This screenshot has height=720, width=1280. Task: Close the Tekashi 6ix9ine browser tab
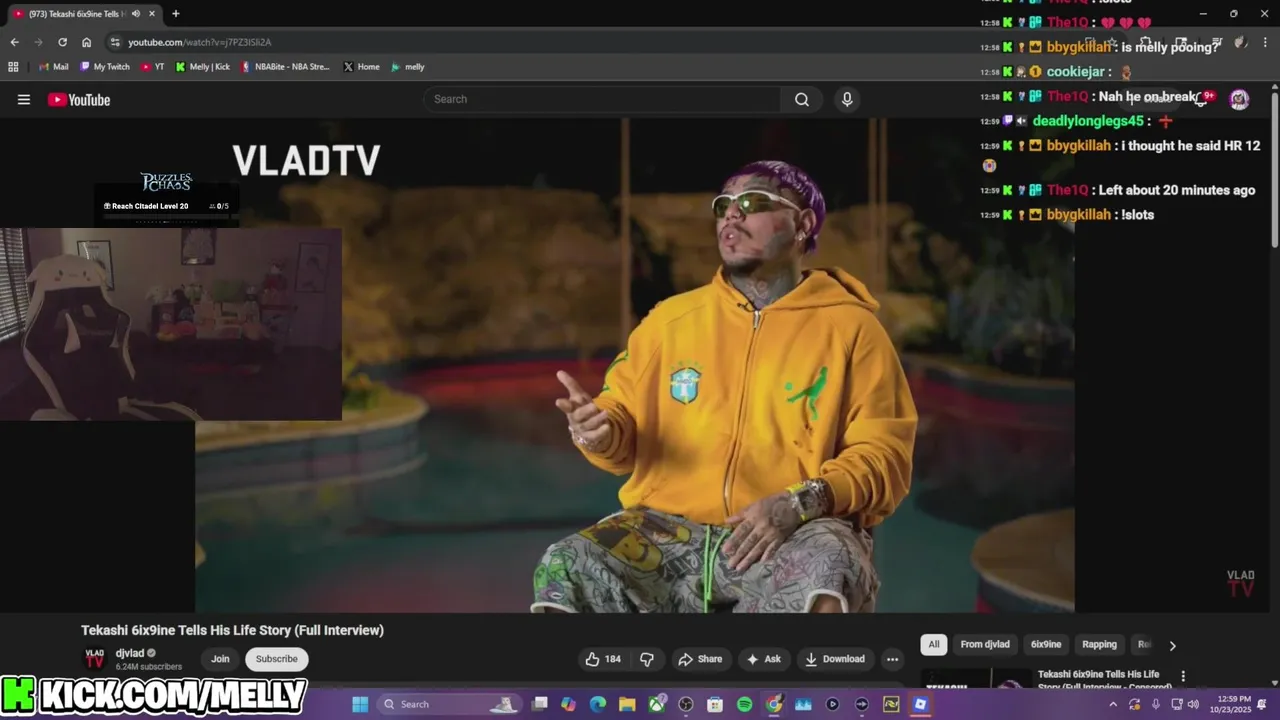(x=151, y=14)
